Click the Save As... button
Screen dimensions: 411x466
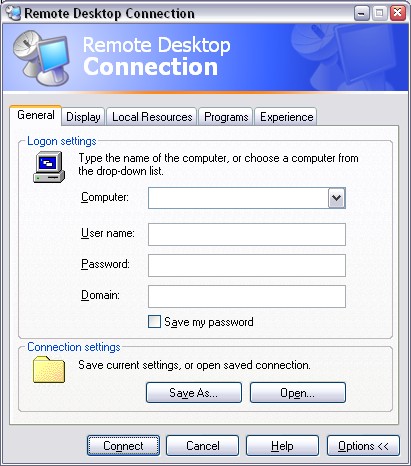click(x=194, y=393)
